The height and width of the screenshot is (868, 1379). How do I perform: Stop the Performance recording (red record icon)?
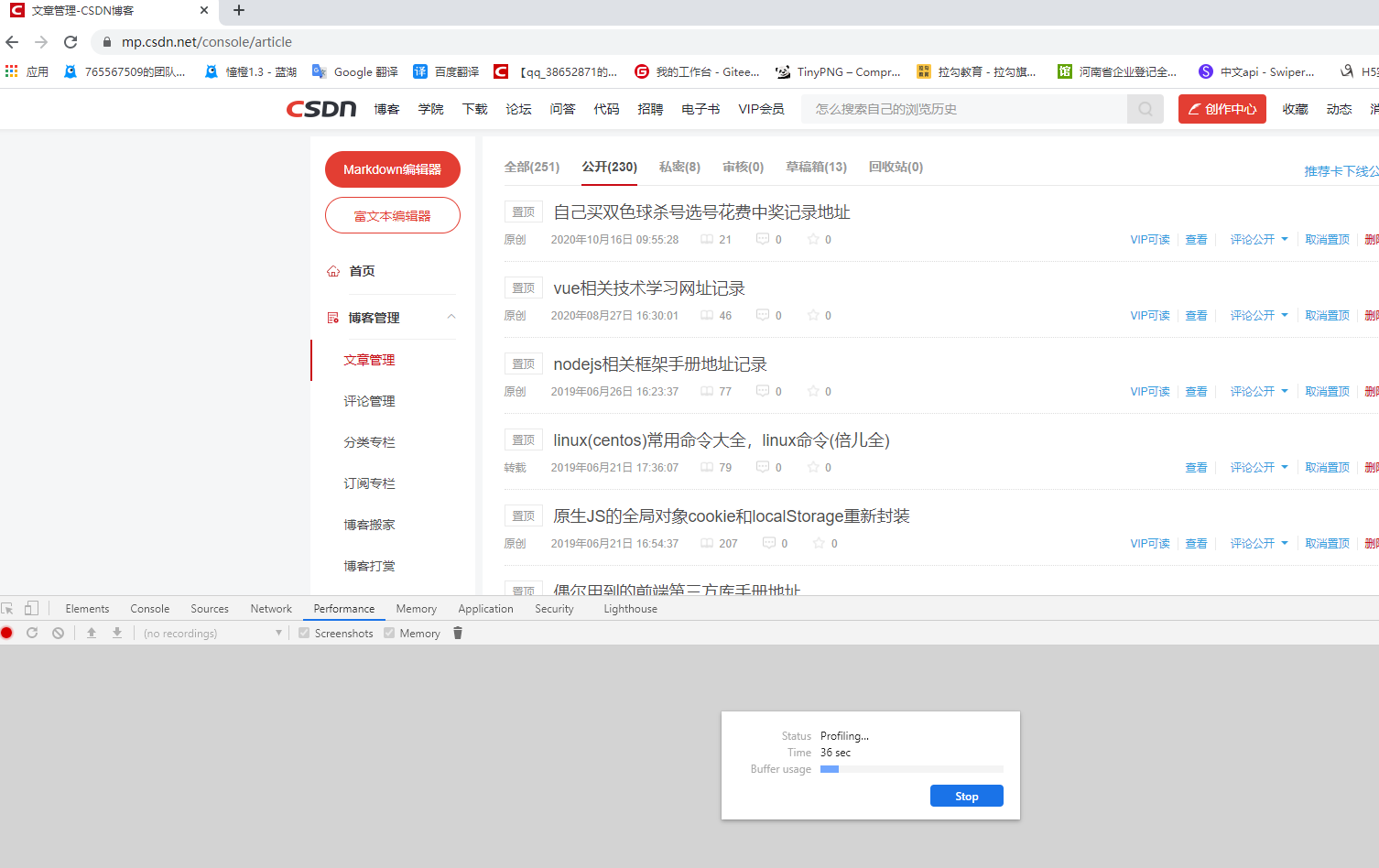coord(7,633)
